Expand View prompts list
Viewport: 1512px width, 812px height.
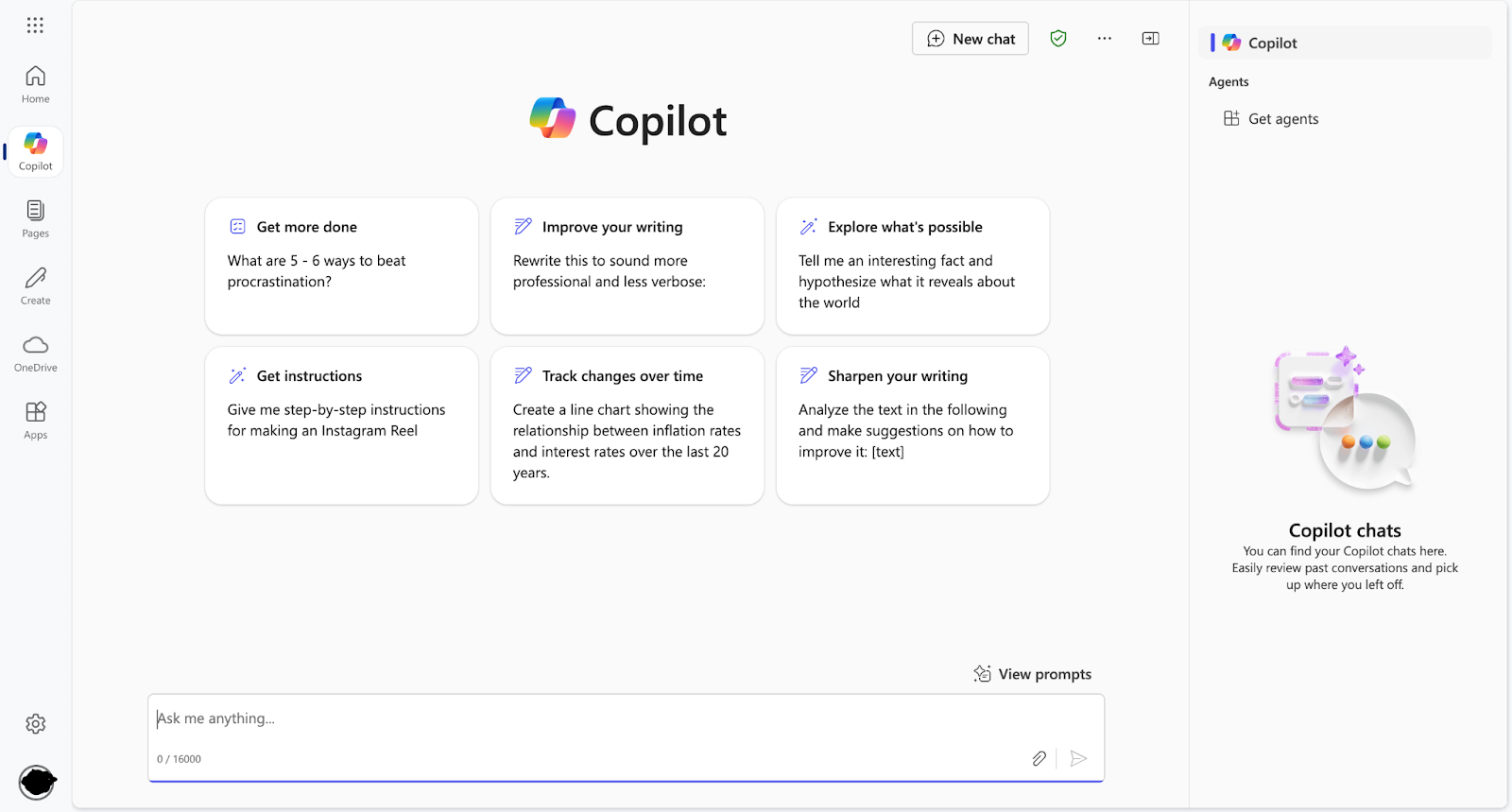(1033, 674)
